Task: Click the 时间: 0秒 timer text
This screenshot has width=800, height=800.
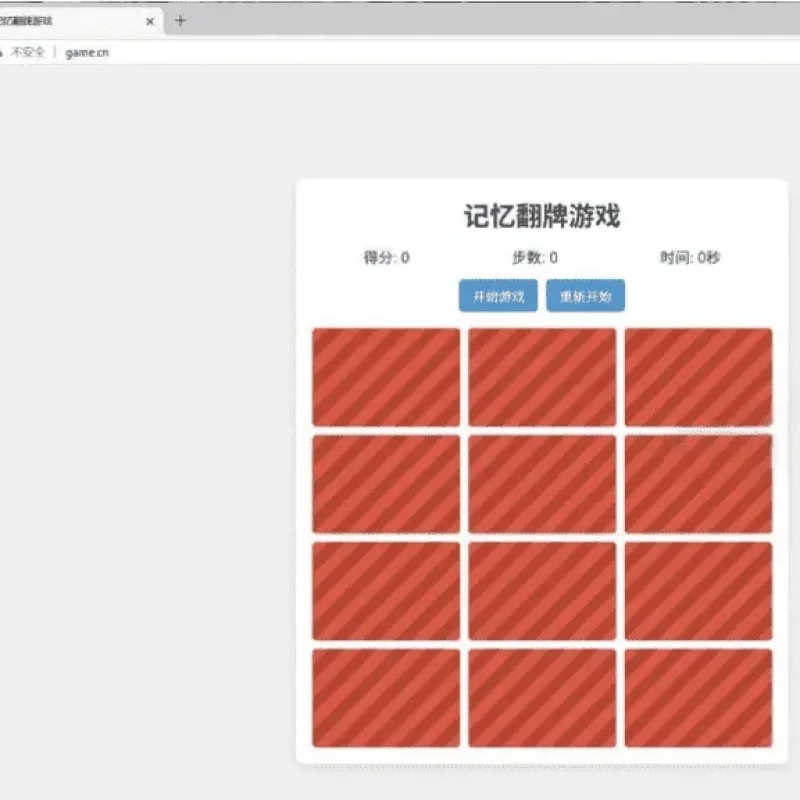Action: pos(690,258)
